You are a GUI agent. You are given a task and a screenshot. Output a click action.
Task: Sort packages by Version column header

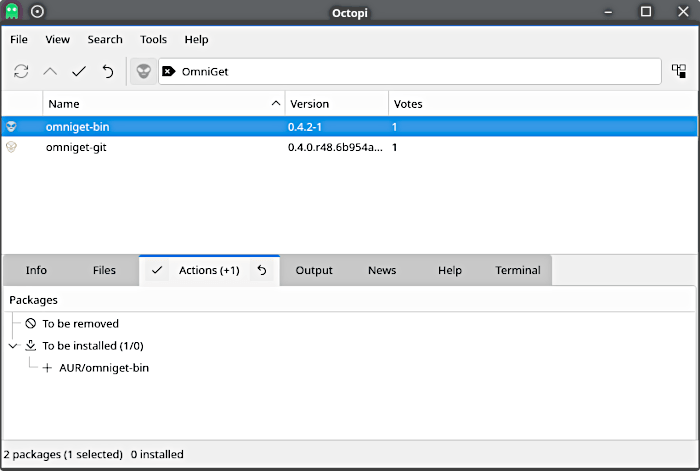pyautogui.click(x=337, y=104)
